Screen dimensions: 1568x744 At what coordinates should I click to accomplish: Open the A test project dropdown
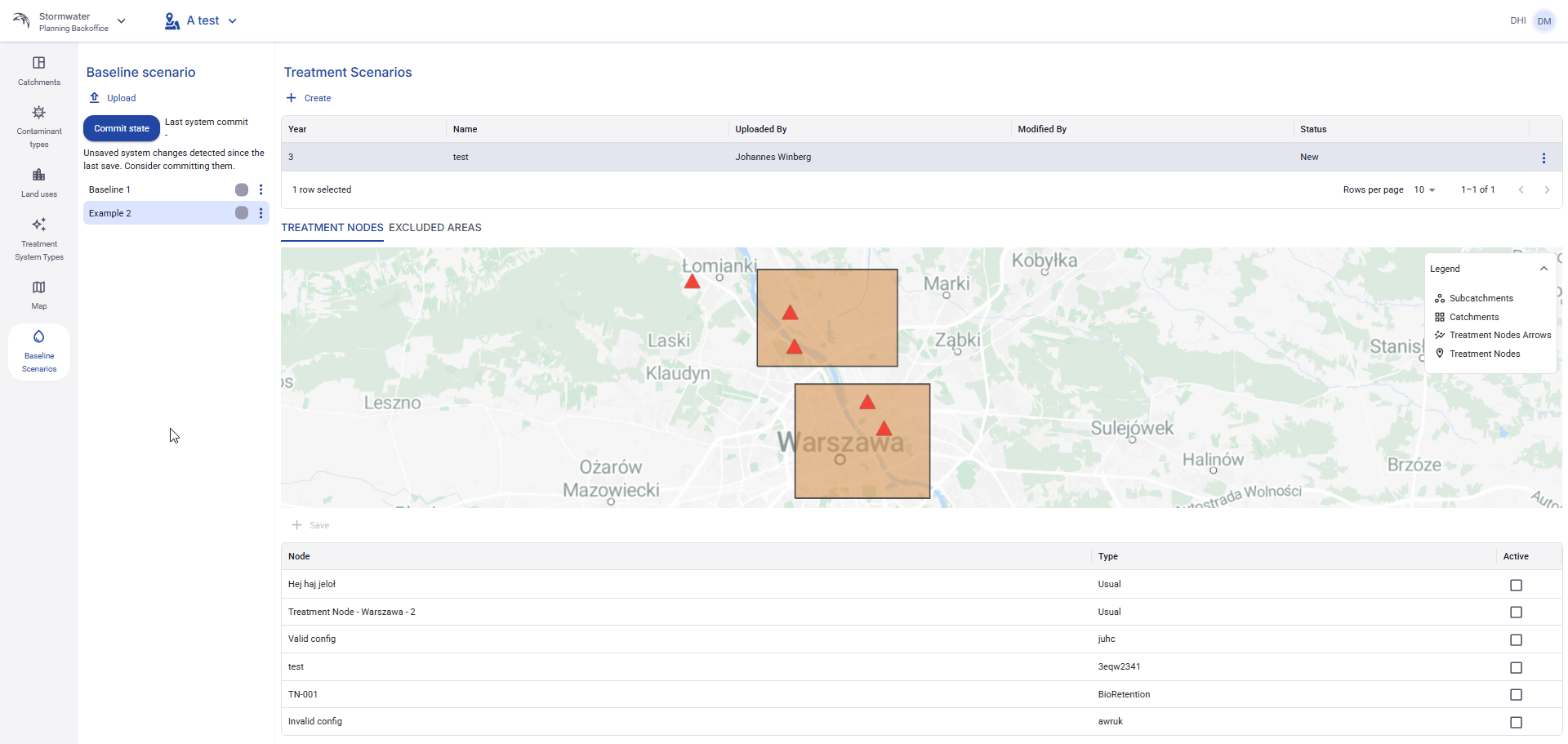tap(201, 21)
